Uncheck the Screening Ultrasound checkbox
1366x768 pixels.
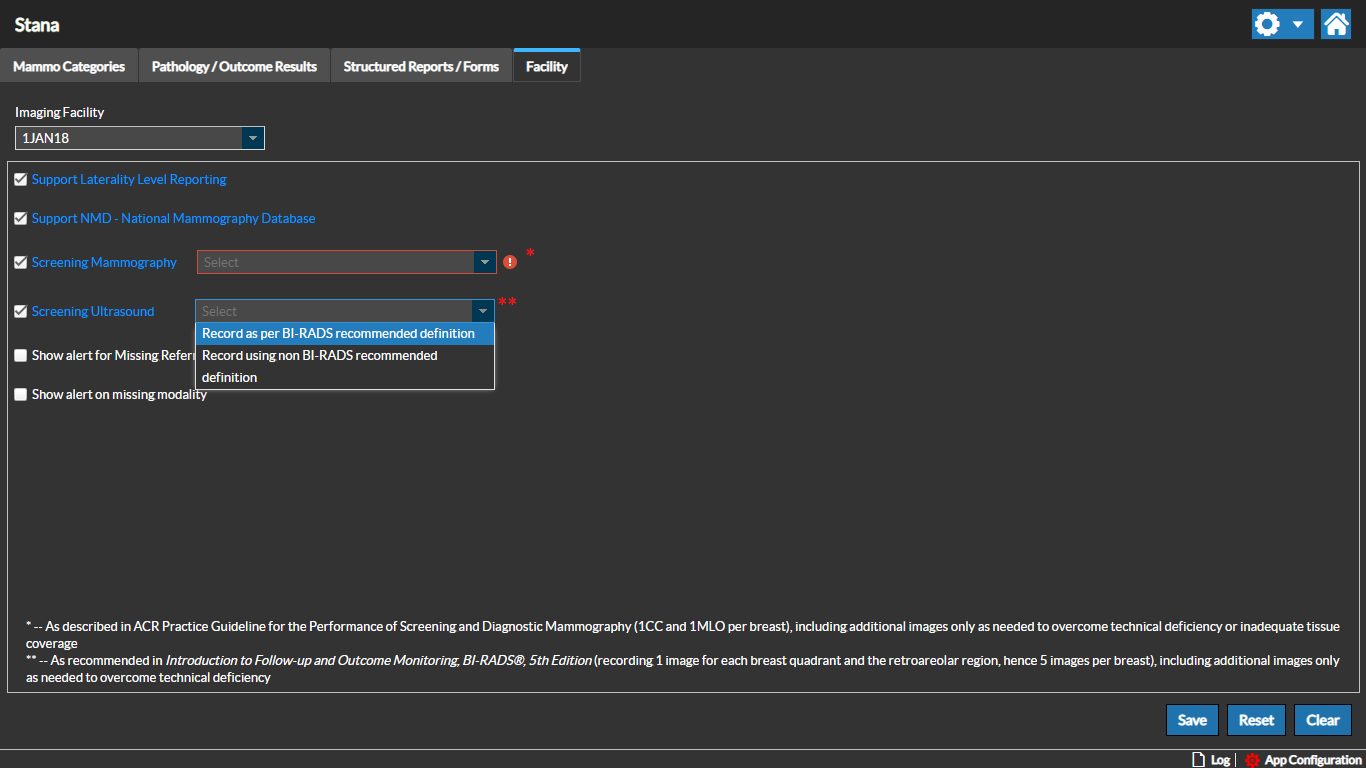click(x=21, y=312)
